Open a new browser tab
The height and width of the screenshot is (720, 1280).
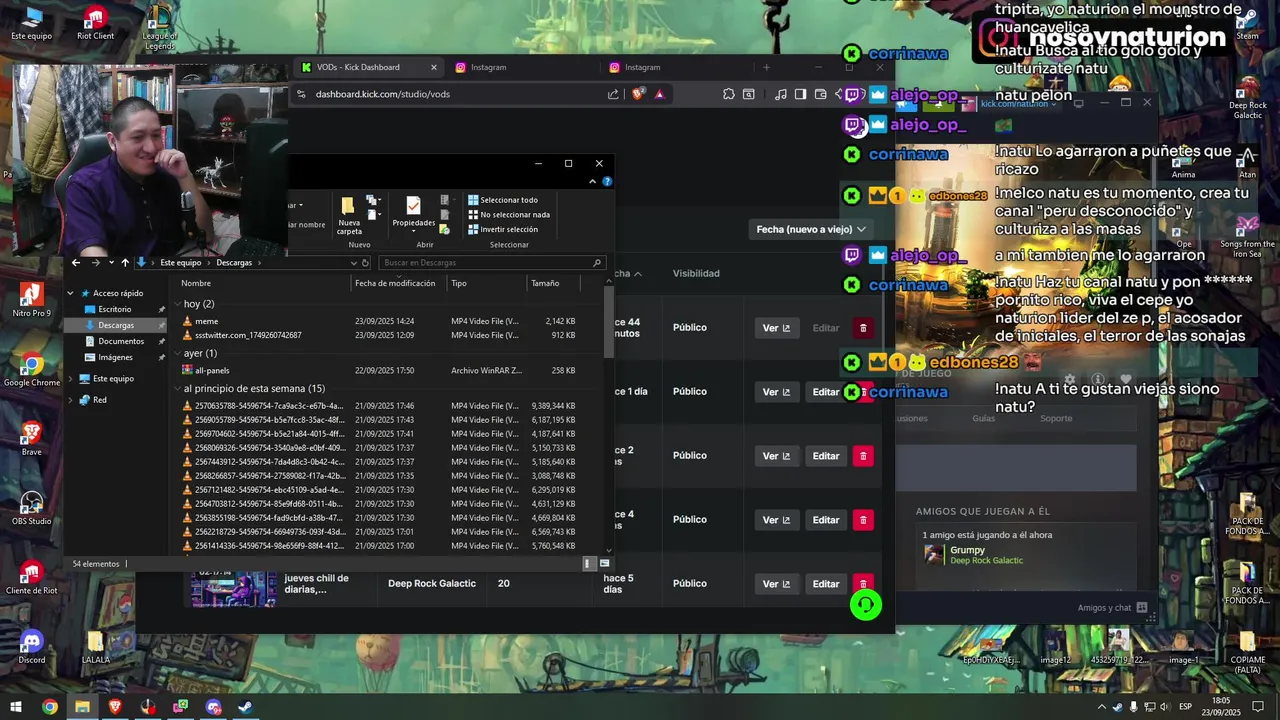click(x=767, y=67)
